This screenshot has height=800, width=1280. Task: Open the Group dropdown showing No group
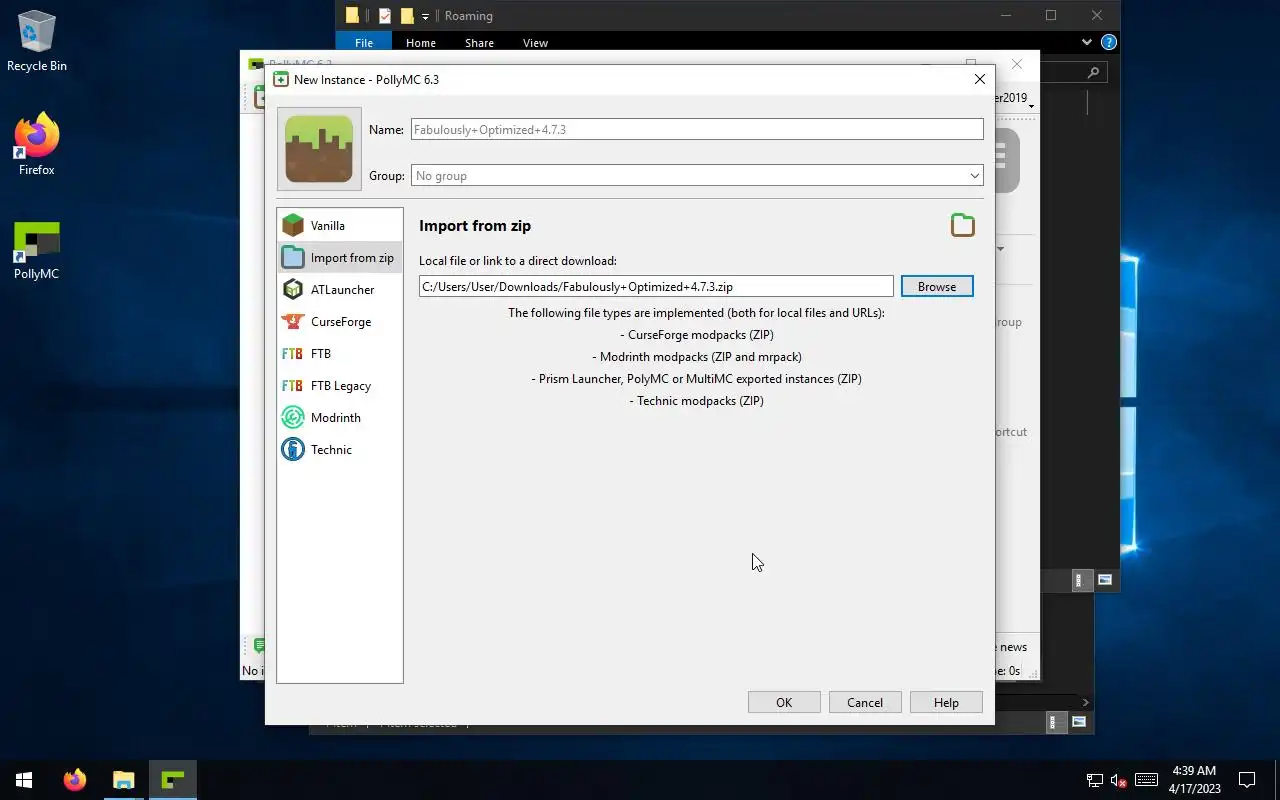coord(697,176)
